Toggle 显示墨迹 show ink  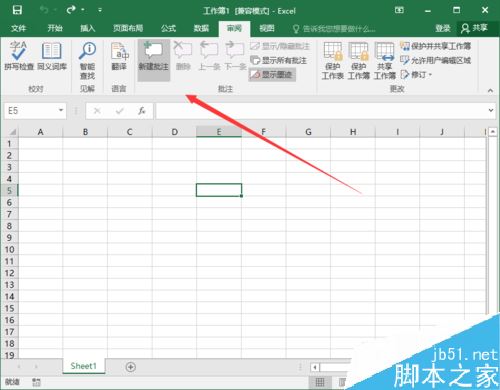pos(272,74)
